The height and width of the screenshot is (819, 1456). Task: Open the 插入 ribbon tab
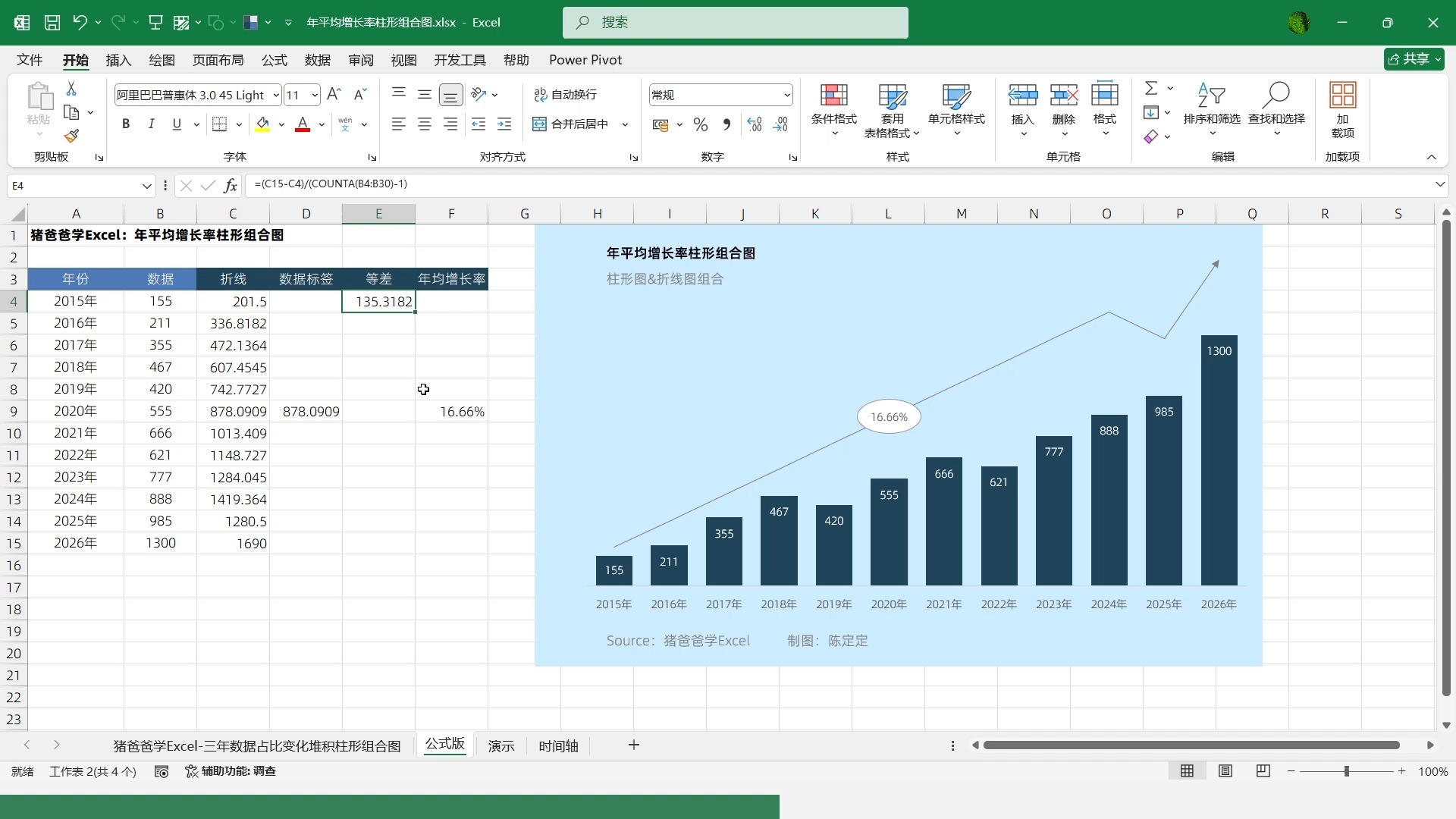pyautogui.click(x=118, y=60)
